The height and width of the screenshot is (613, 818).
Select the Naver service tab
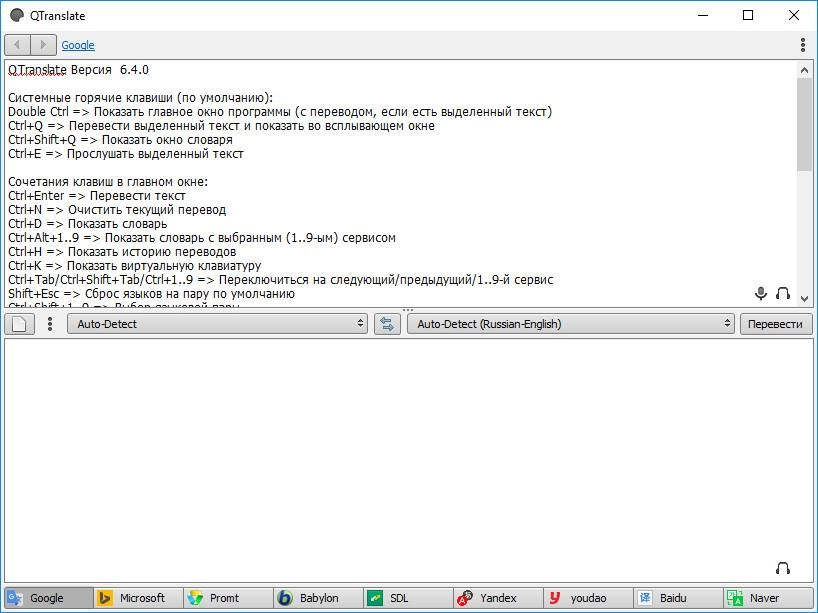click(768, 598)
